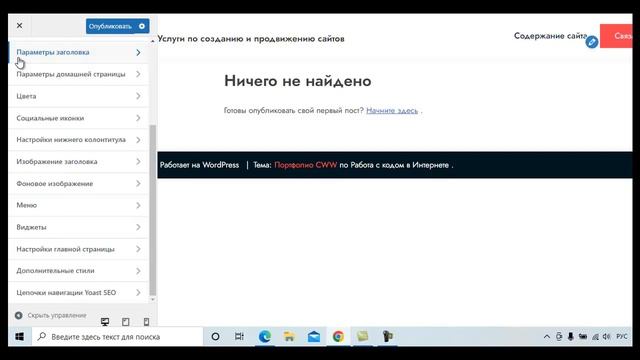Screen dimensions: 640x360
Task: Open Task View icon in taskbar
Action: coord(240,337)
